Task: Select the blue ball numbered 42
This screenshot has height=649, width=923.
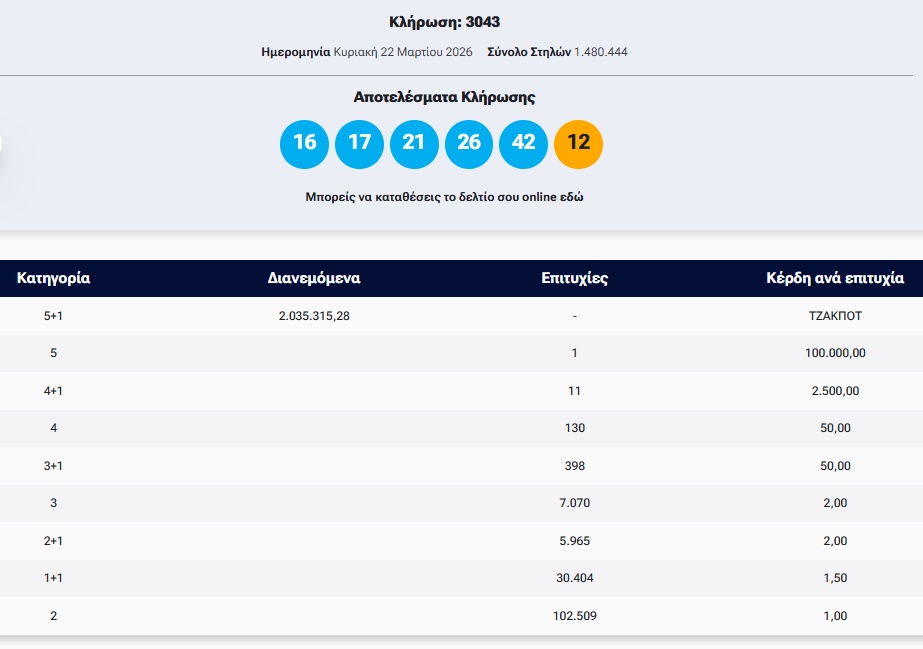Action: coord(523,143)
